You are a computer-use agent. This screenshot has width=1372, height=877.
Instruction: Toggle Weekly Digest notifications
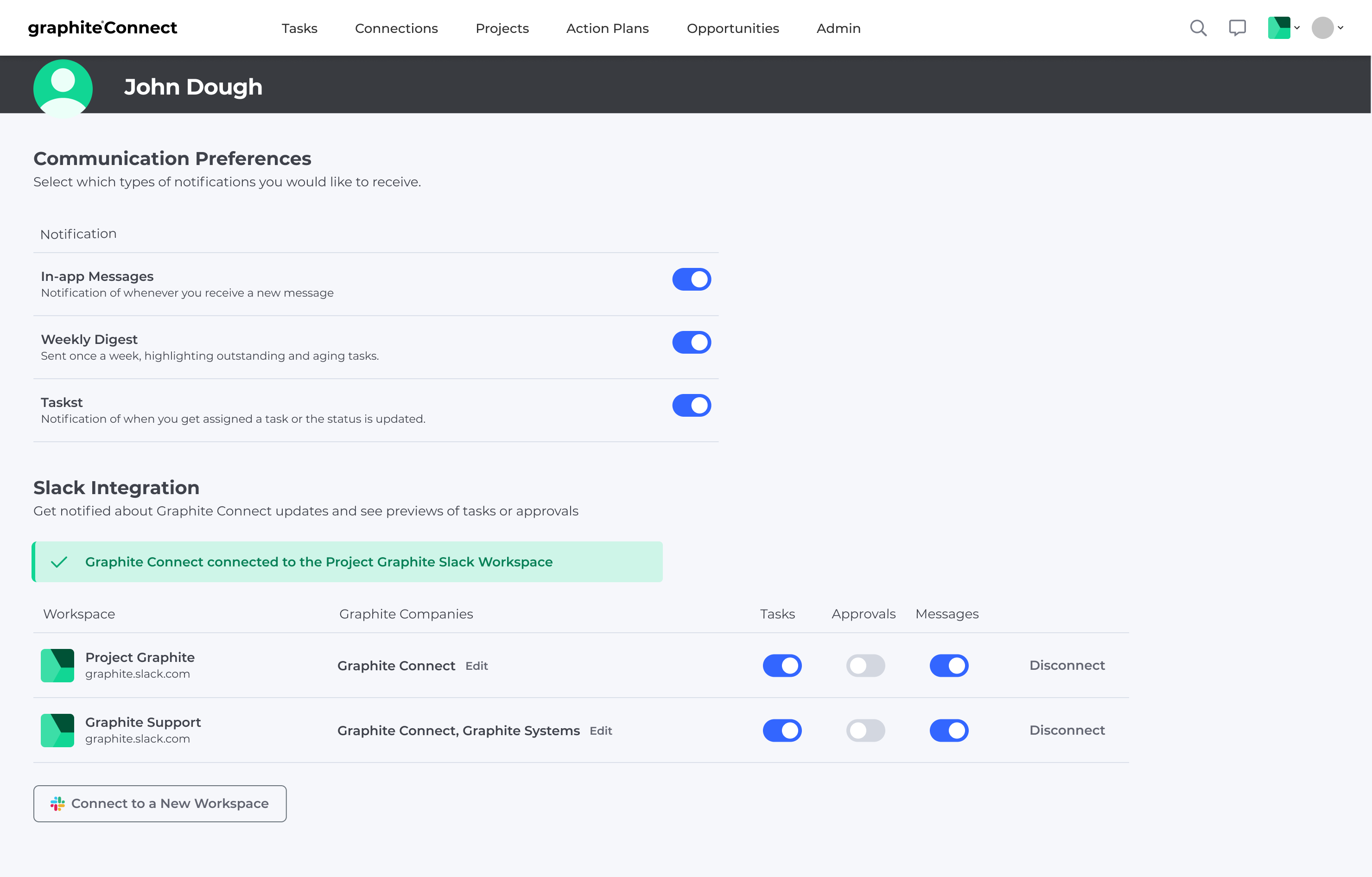tap(691, 343)
